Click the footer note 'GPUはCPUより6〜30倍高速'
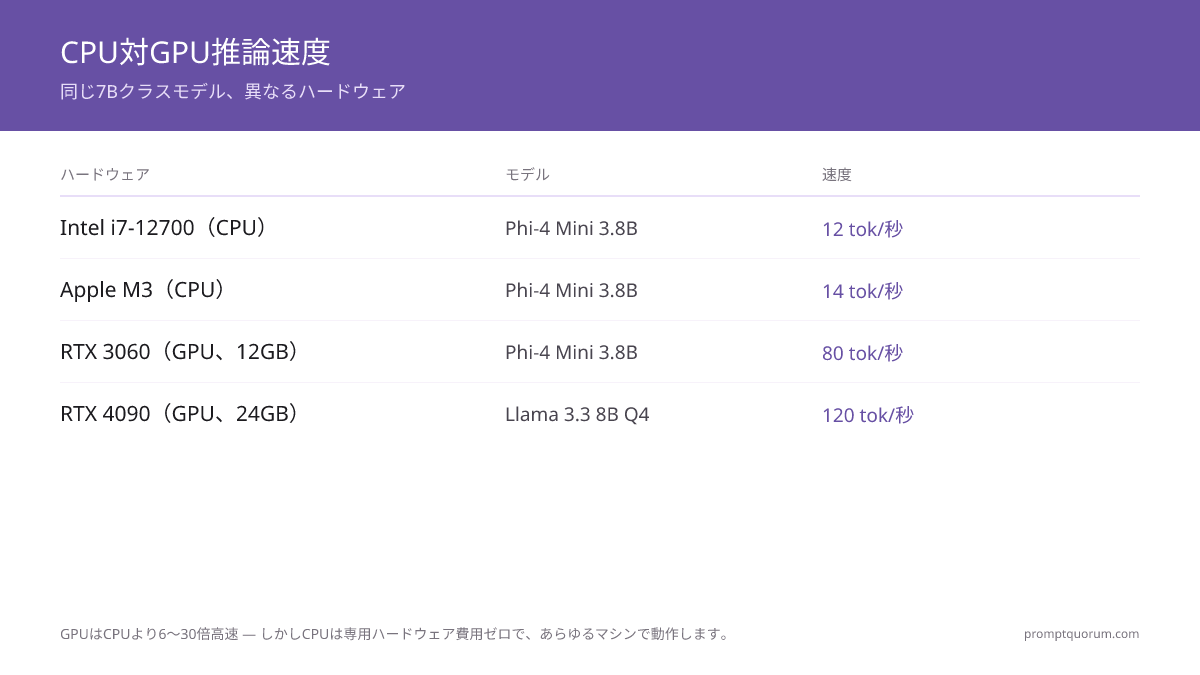 [x=149, y=634]
